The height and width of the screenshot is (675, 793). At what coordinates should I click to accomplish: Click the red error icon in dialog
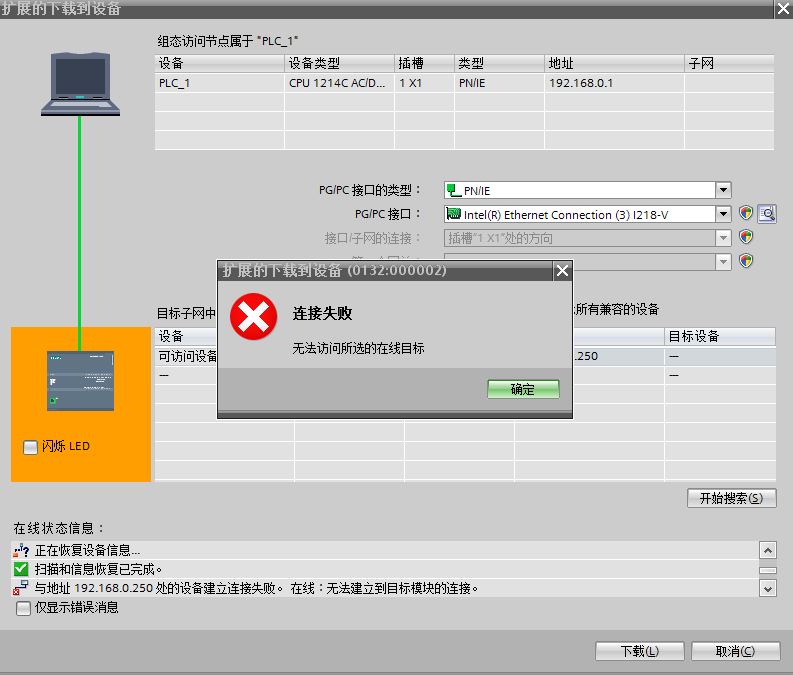[253, 317]
